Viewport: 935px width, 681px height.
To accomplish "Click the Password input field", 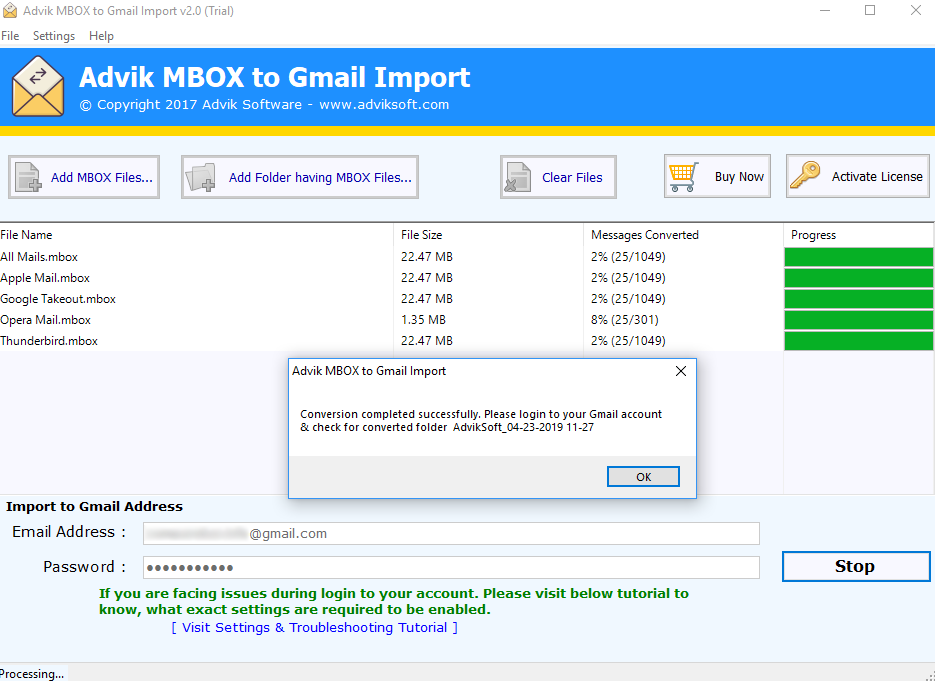I will (451, 567).
